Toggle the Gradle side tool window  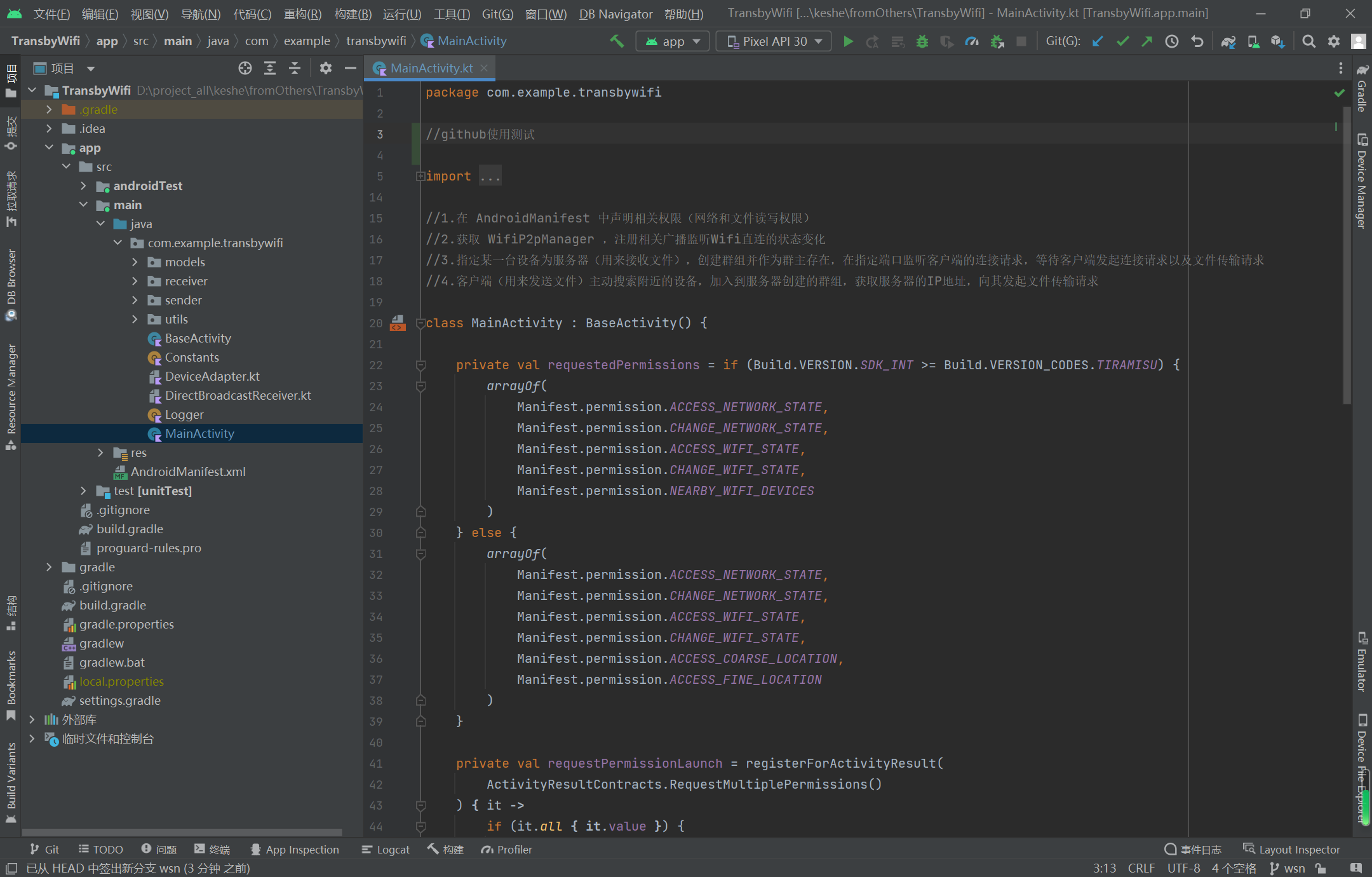(x=1361, y=89)
